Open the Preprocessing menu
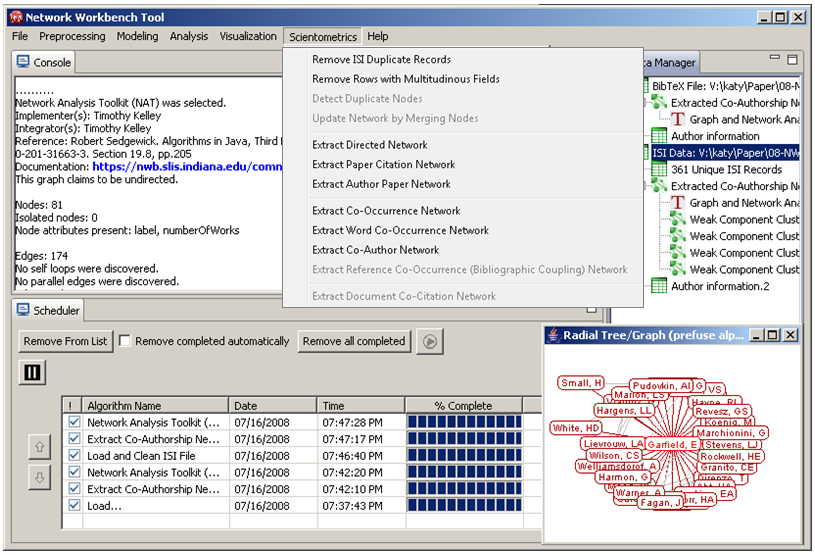815x555 pixels. tap(72, 36)
